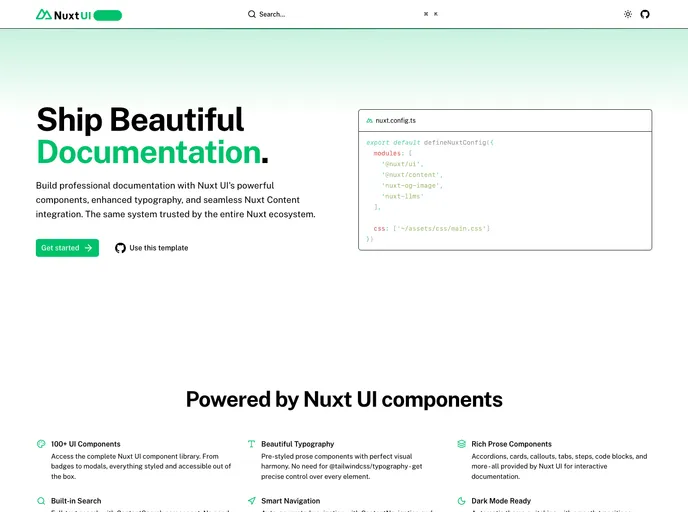Click the Nuxt UI logo
This screenshot has width=688, height=512.
[x=64, y=15]
